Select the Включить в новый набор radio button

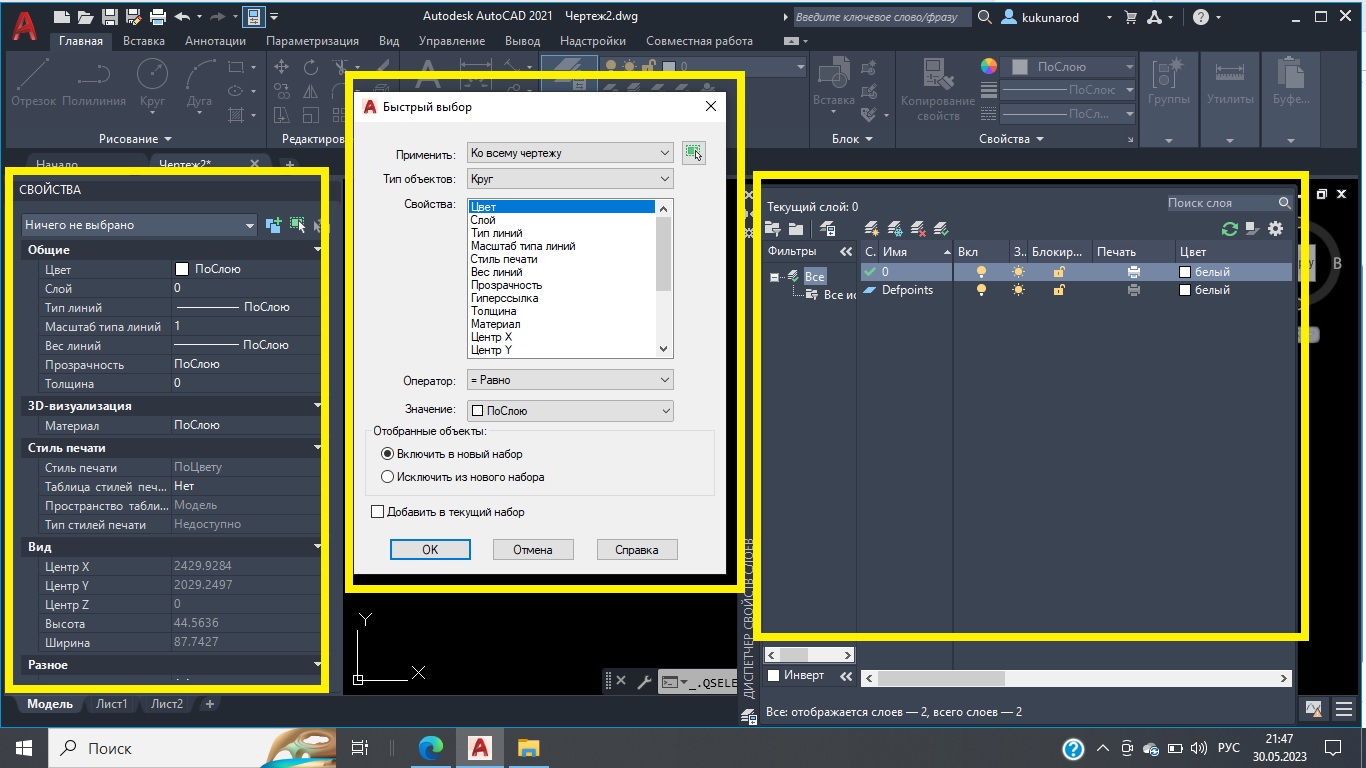(x=388, y=453)
